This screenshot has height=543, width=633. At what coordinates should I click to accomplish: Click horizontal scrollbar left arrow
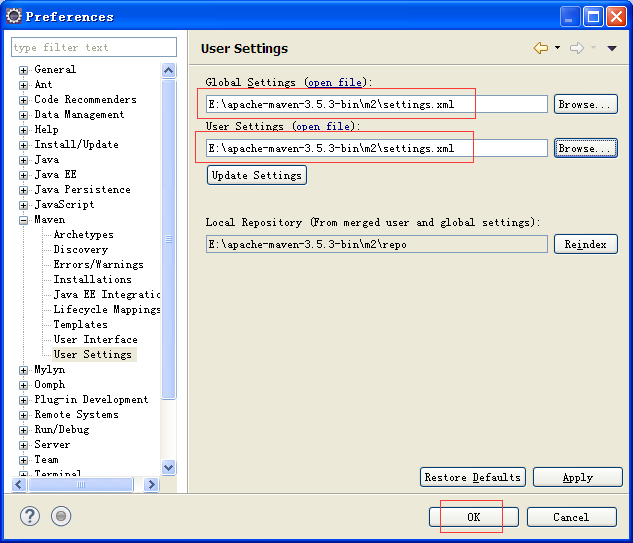tap(19, 484)
